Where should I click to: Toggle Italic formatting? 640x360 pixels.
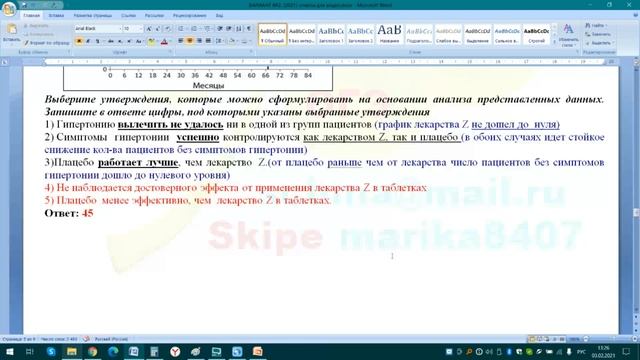pos(88,41)
